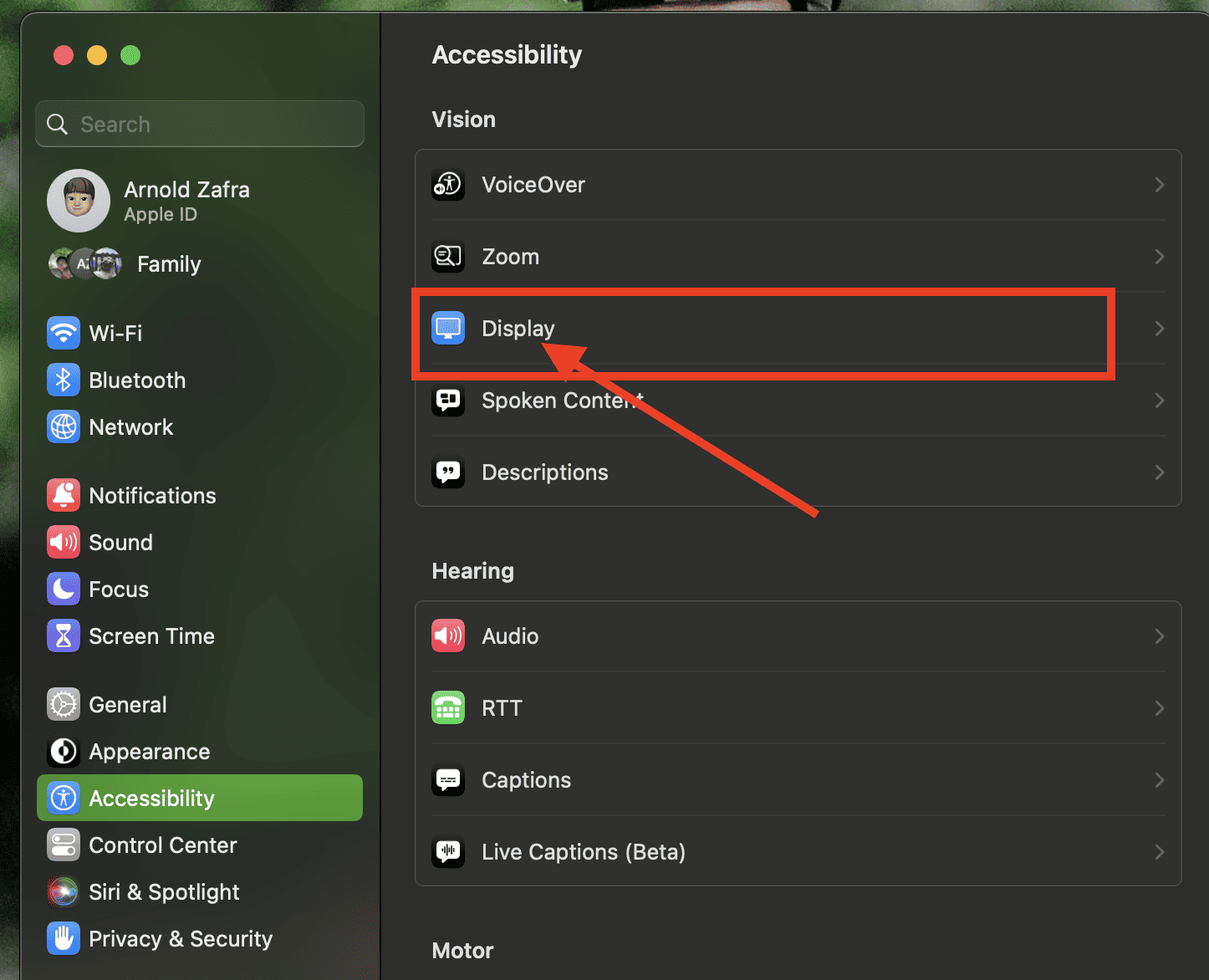This screenshot has height=980, width=1209.
Task: Select Control Center in the sidebar
Action: pos(162,845)
